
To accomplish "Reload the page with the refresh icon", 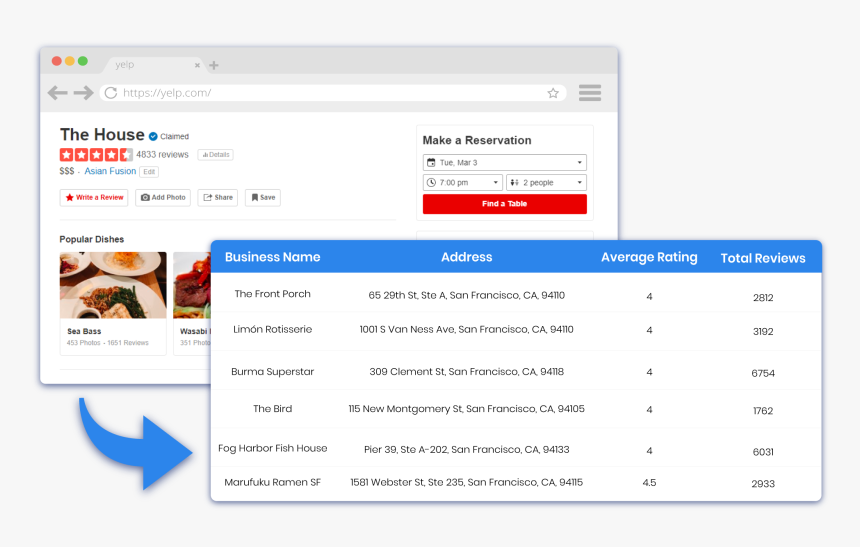I will 111,93.
